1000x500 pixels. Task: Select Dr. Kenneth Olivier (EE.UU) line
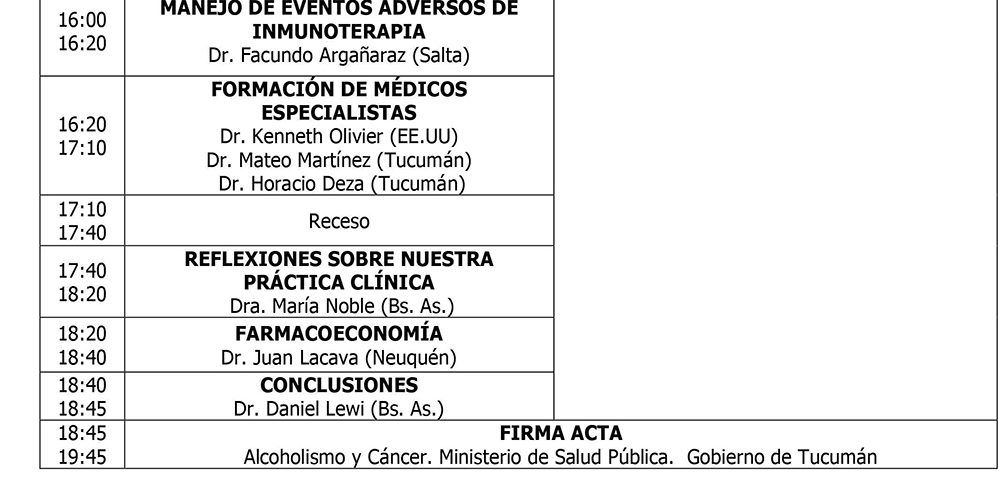(x=339, y=136)
